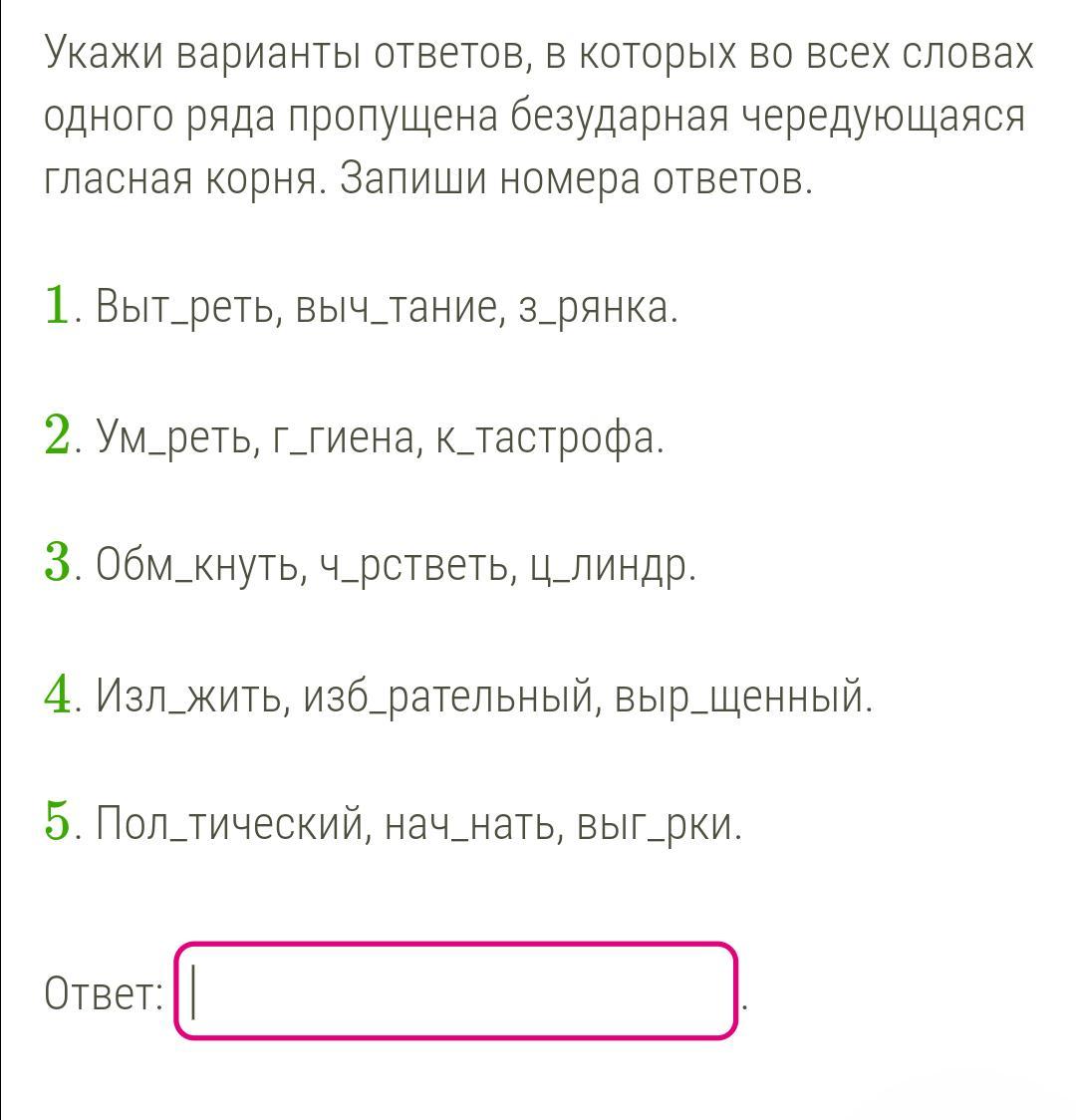Click the green number 3 of the third option
The width and height of the screenshot is (1076, 1120).
[57, 563]
